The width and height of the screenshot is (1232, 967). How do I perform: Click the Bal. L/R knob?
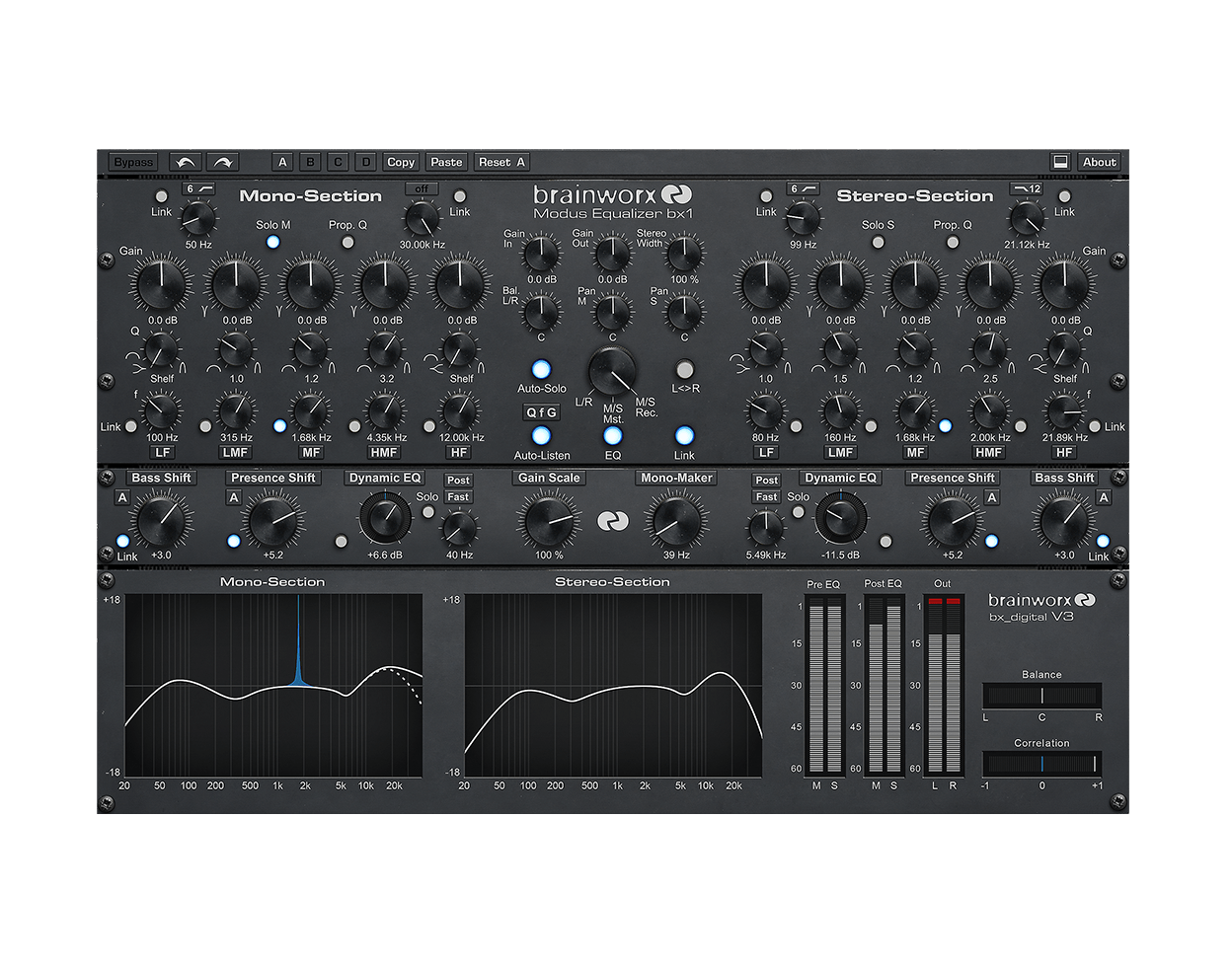(x=541, y=312)
